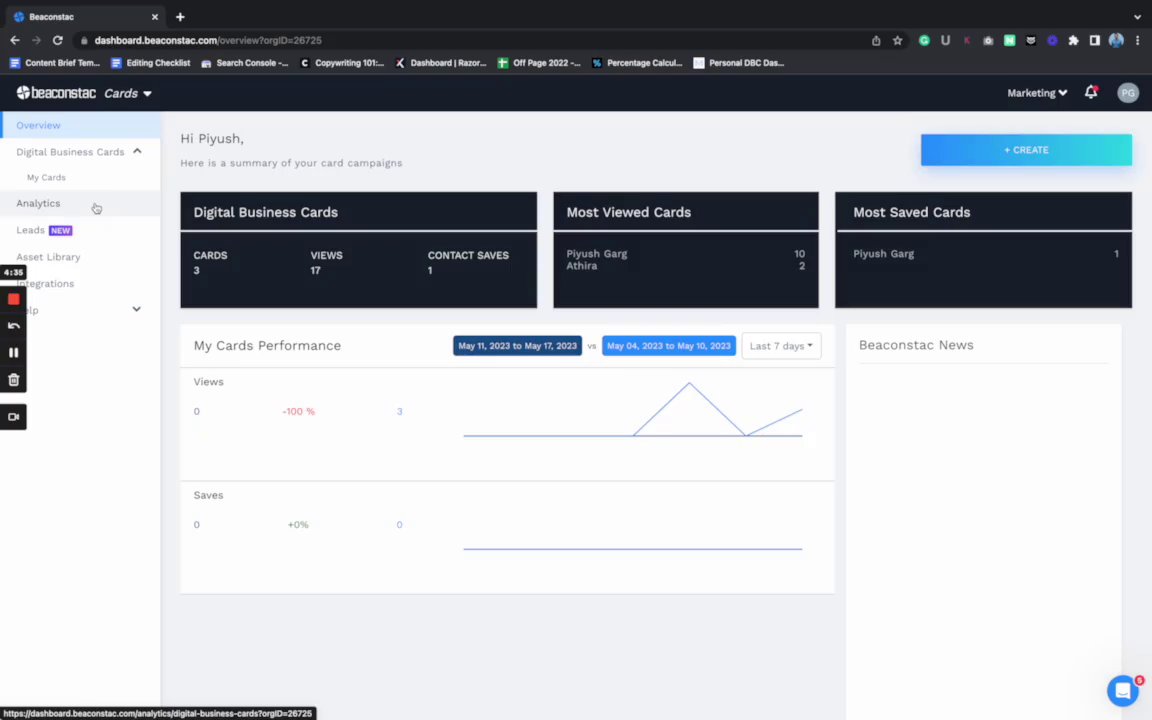The image size is (1152, 720).
Task: Click the VIEWS 17 stat
Action: pos(326,262)
